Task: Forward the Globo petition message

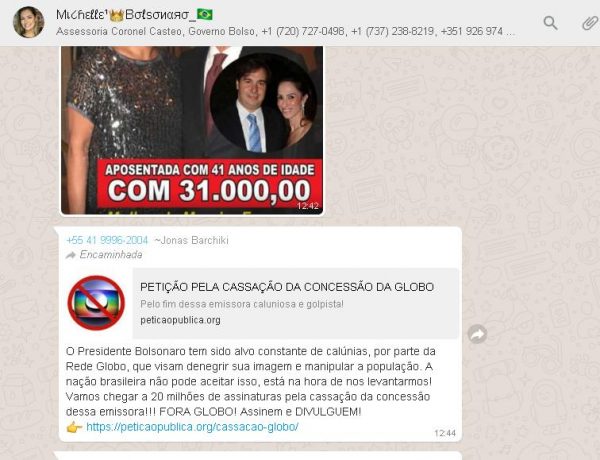Action: pos(478,334)
